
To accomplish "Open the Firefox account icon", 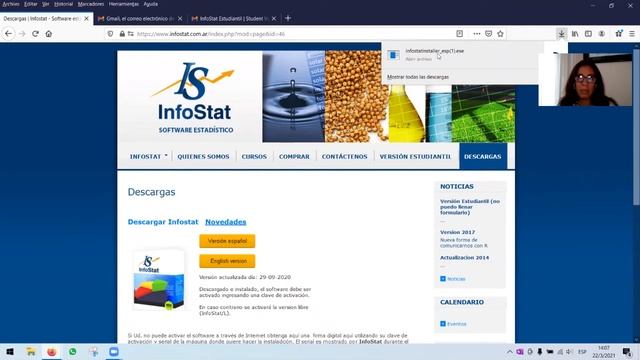I will coord(602,34).
